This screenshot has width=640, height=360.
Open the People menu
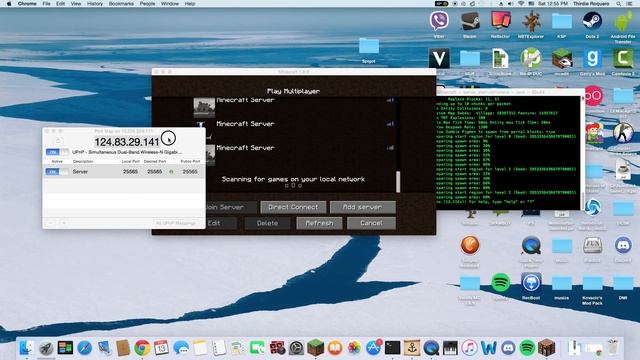[x=147, y=4]
